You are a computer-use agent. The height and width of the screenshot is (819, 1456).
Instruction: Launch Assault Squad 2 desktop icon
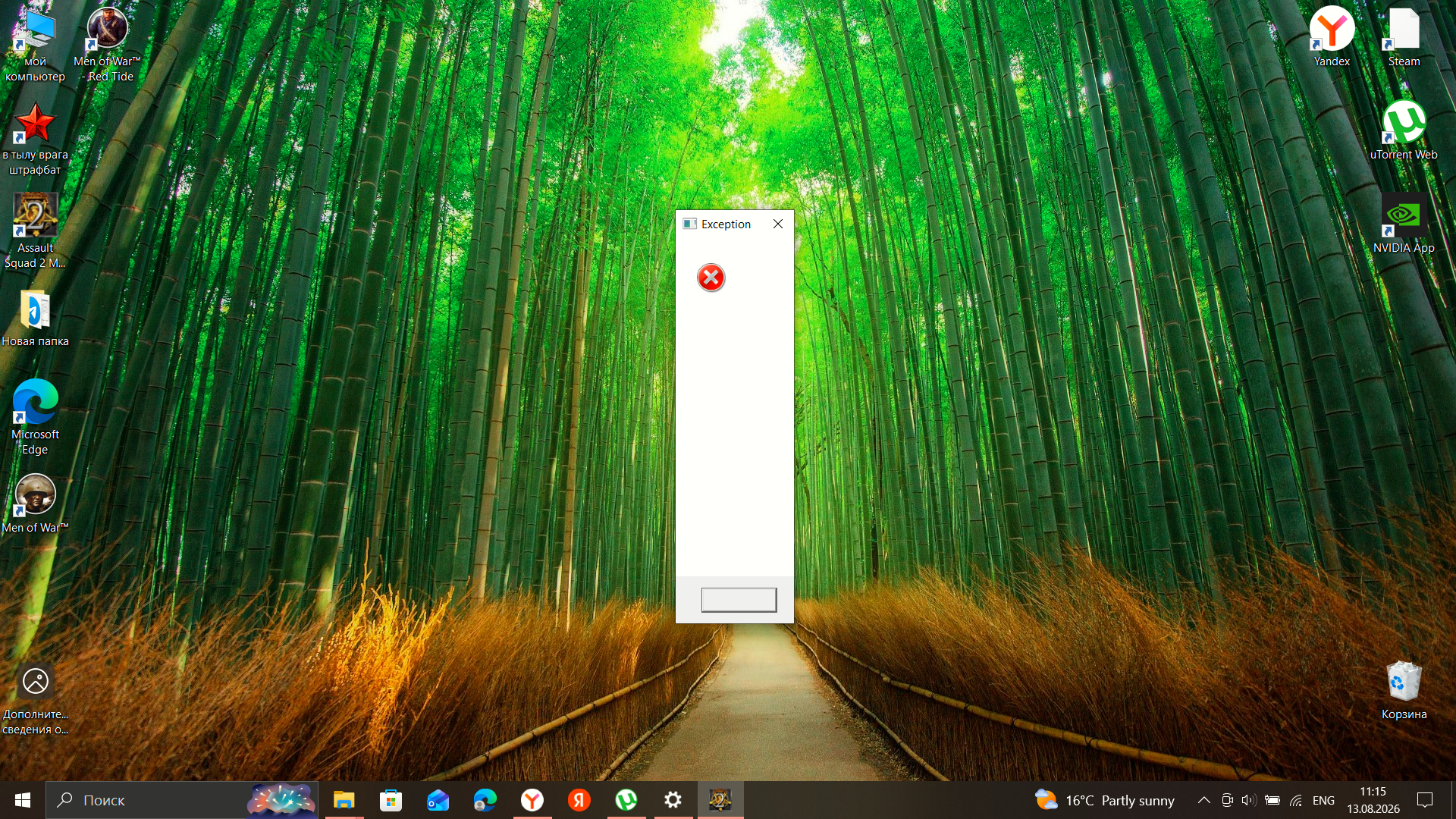[35, 231]
